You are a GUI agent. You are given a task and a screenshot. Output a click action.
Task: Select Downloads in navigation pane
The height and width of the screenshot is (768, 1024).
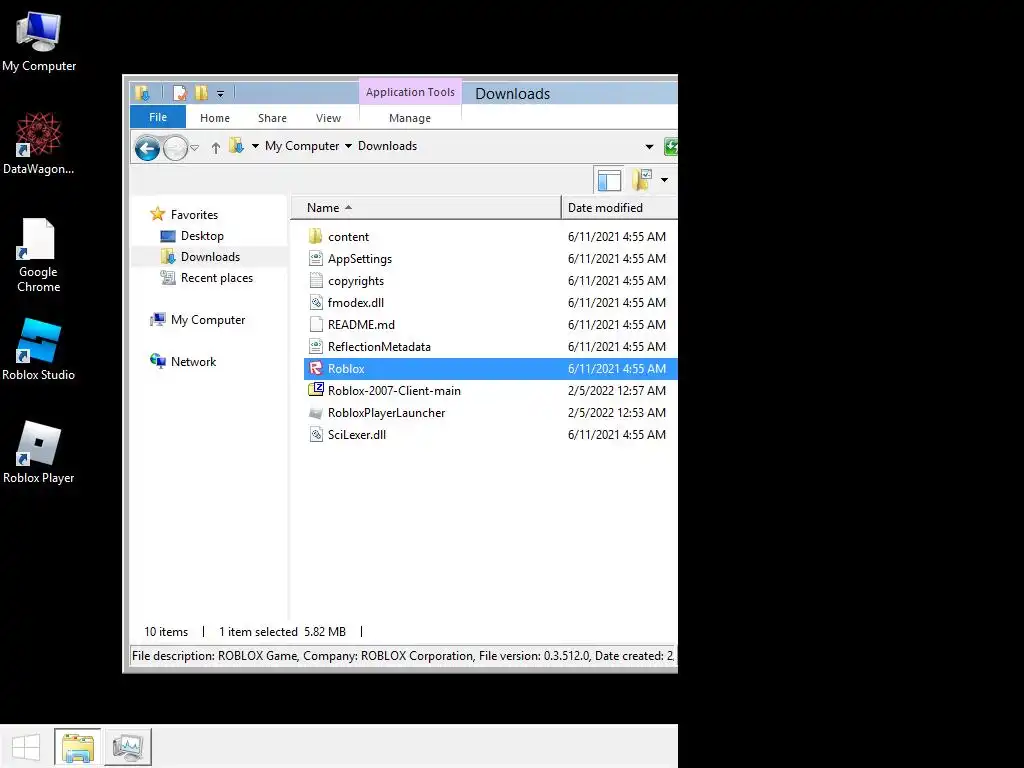(210, 257)
